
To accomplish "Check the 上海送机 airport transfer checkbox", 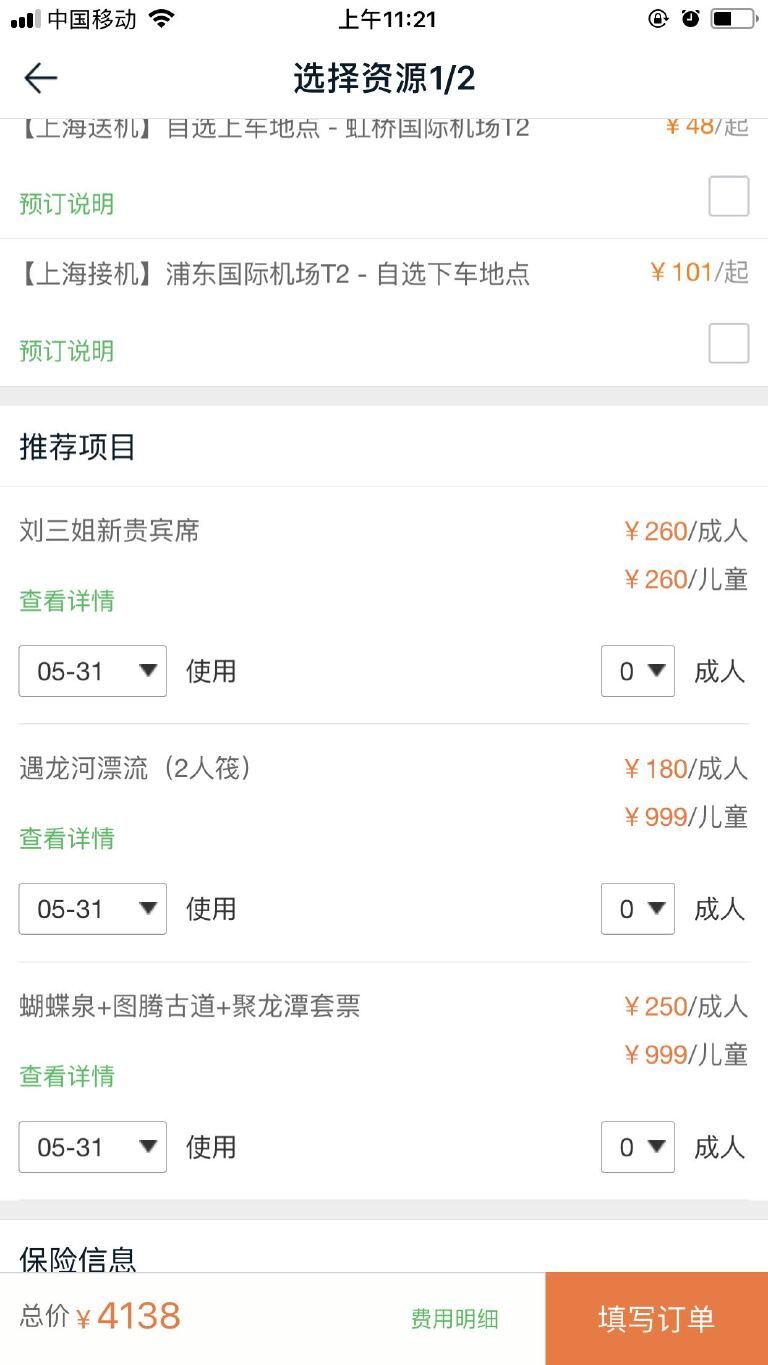I will pyautogui.click(x=728, y=196).
